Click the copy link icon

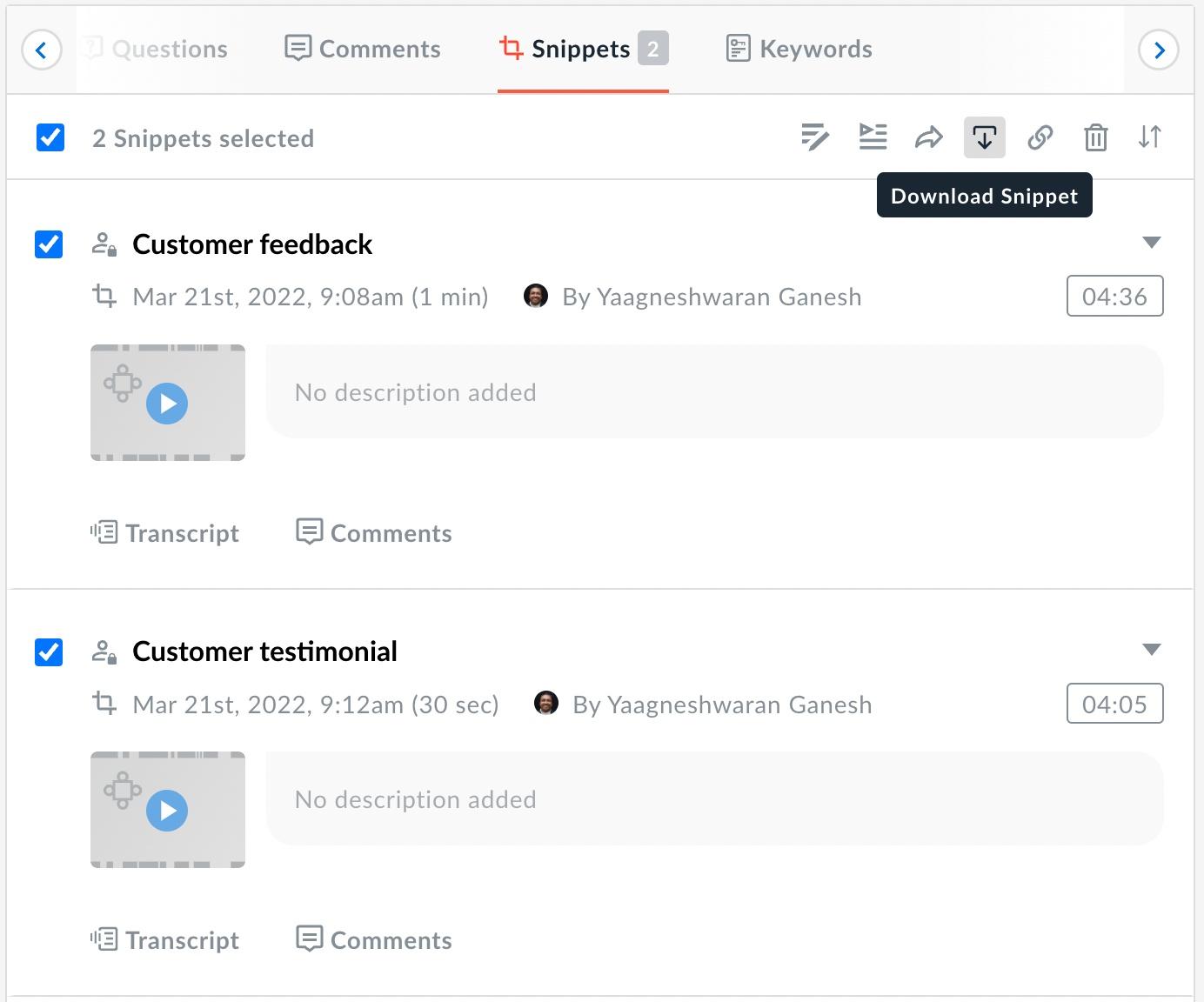pyautogui.click(x=1040, y=137)
